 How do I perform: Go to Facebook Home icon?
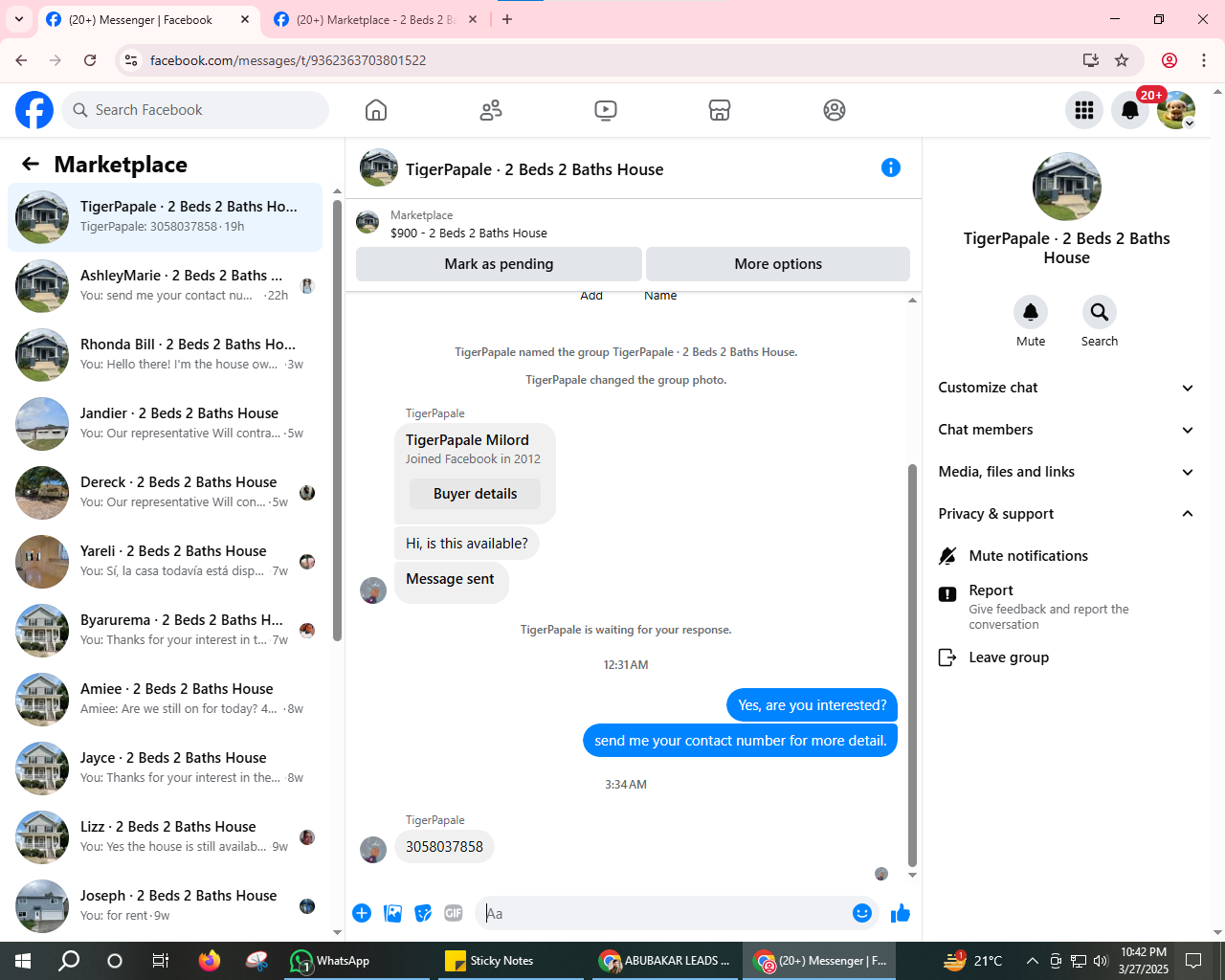(376, 110)
